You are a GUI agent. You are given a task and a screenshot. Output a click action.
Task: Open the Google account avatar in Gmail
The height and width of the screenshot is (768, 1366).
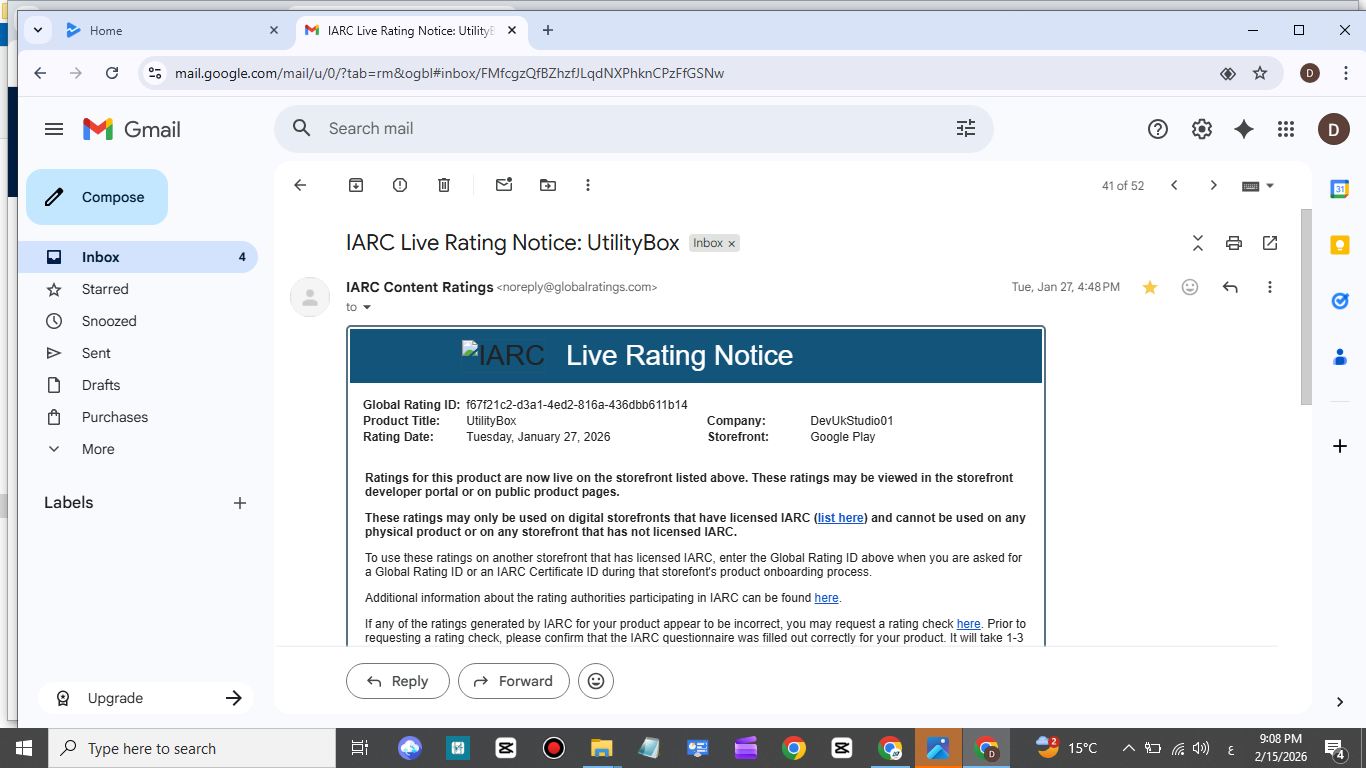pyautogui.click(x=1334, y=129)
